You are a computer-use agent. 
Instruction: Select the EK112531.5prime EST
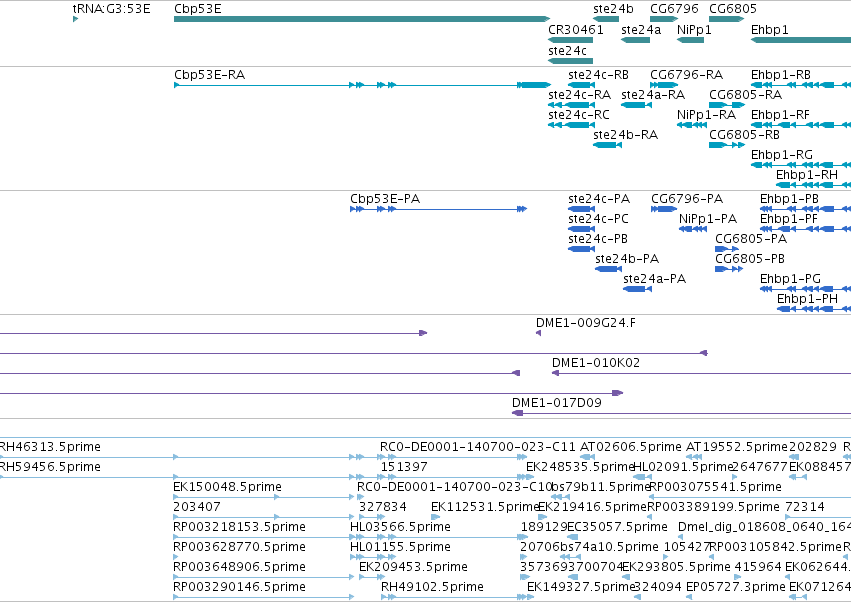[436, 517]
